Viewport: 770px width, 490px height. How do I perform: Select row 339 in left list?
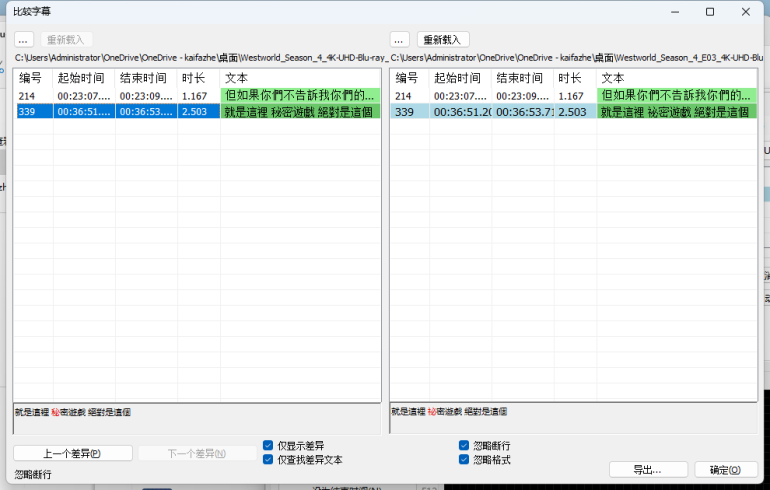pos(198,111)
